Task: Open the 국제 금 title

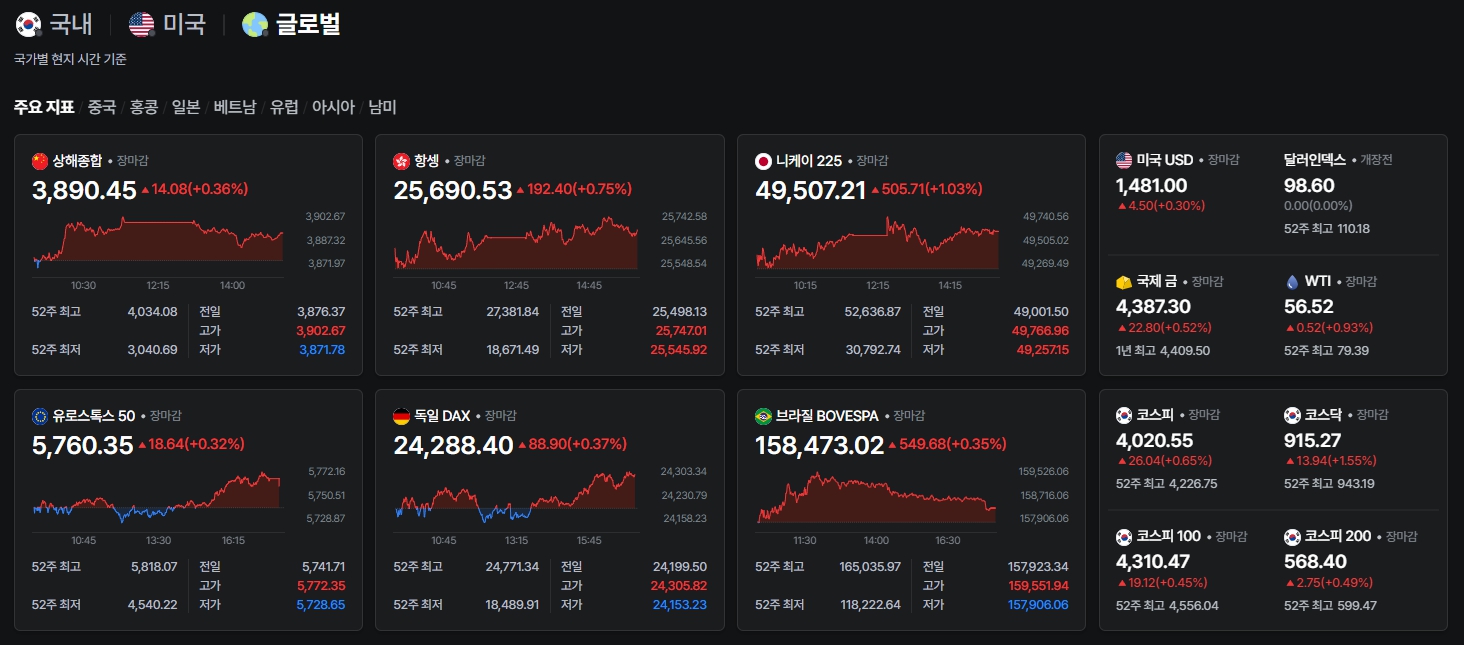Action: tap(1157, 282)
